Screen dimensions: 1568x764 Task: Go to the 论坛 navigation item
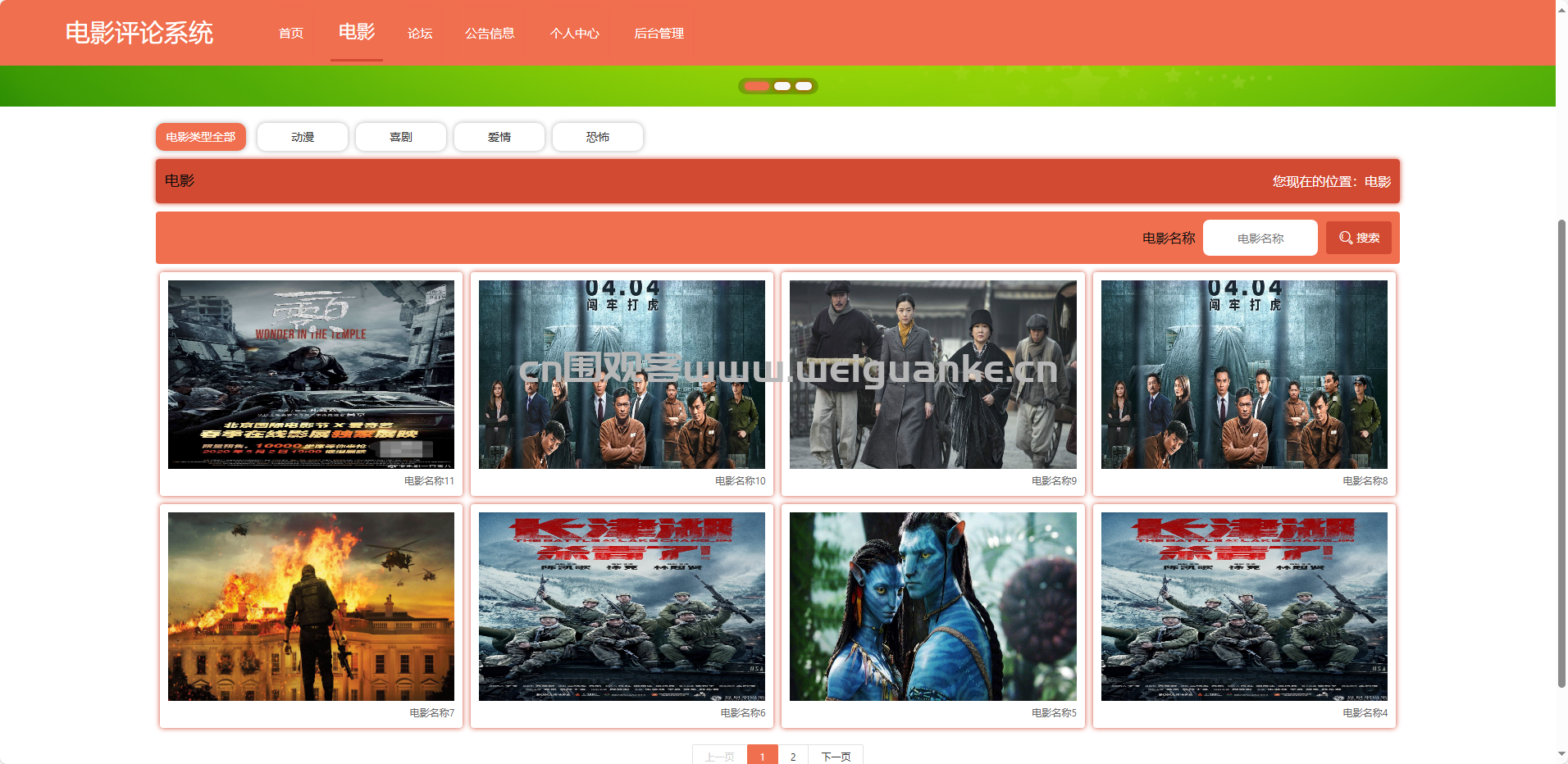[x=420, y=34]
